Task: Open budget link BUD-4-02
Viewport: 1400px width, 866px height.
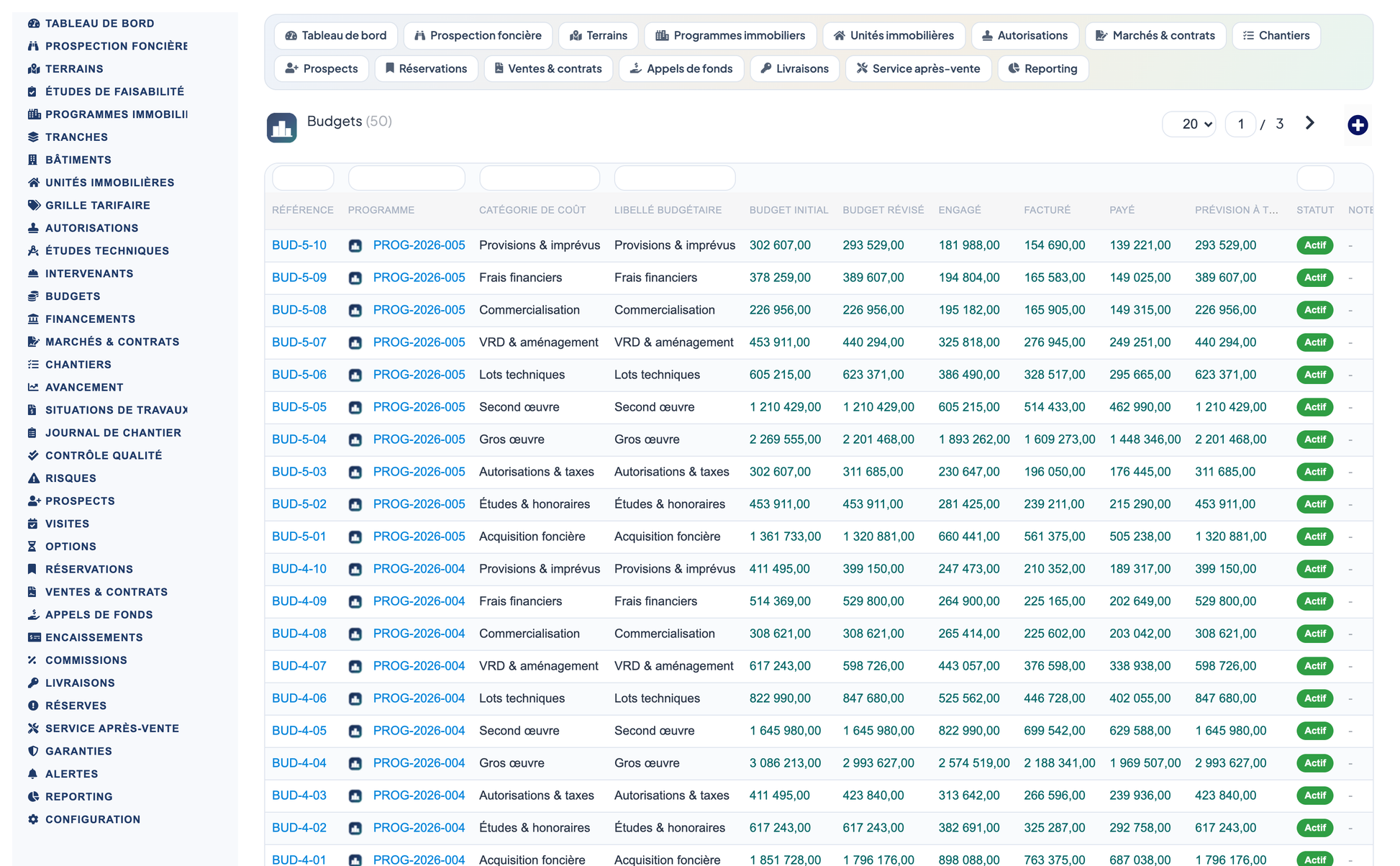Action: pyautogui.click(x=299, y=828)
